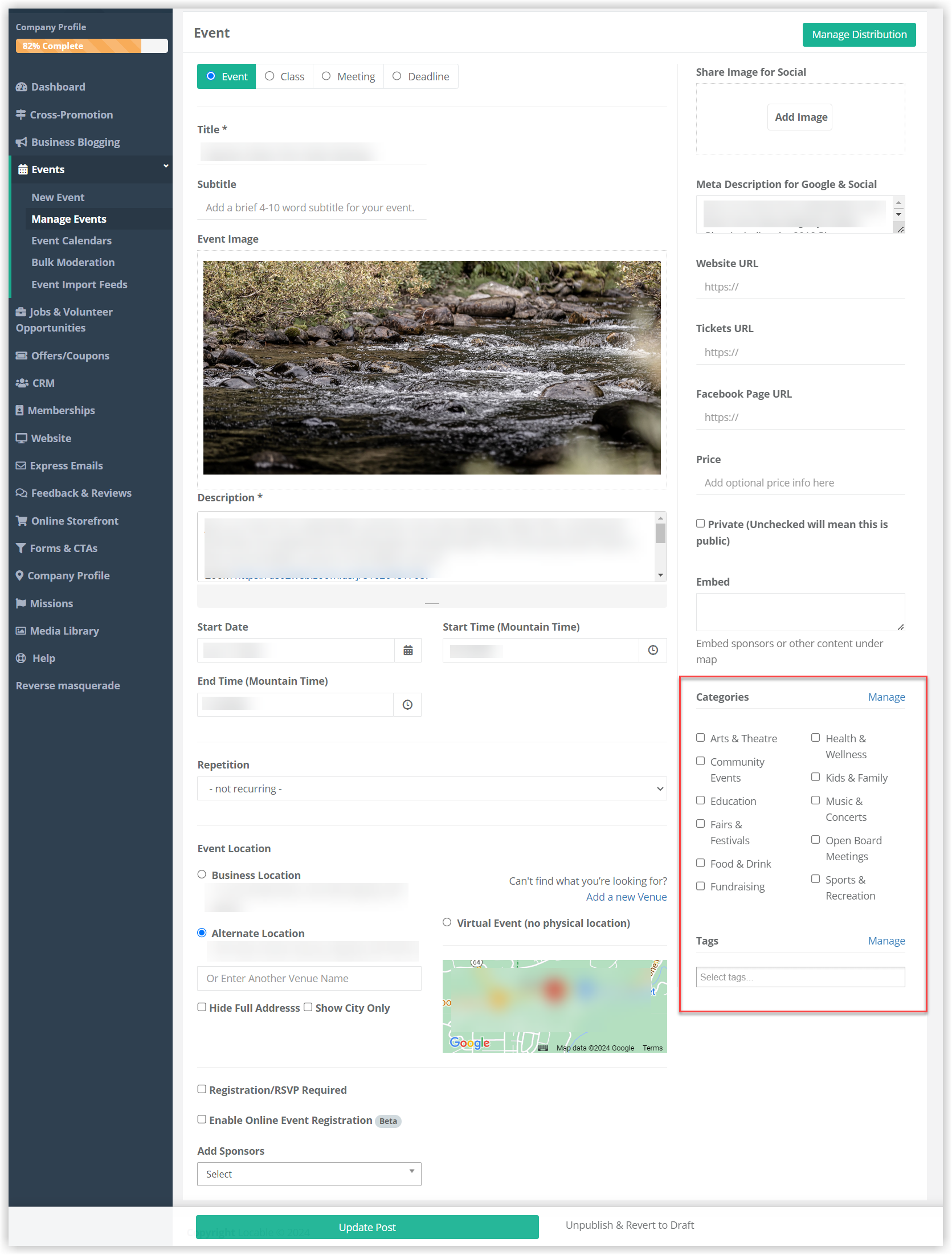Screen dimensions: 952x1255
Task: Click the Add a new Venue link
Action: (x=626, y=897)
